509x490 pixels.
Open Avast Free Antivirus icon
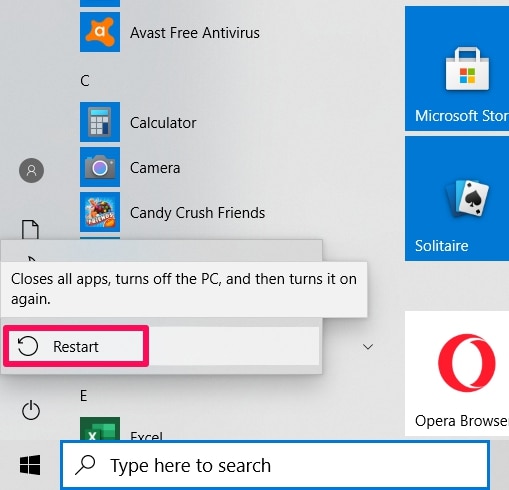point(100,32)
